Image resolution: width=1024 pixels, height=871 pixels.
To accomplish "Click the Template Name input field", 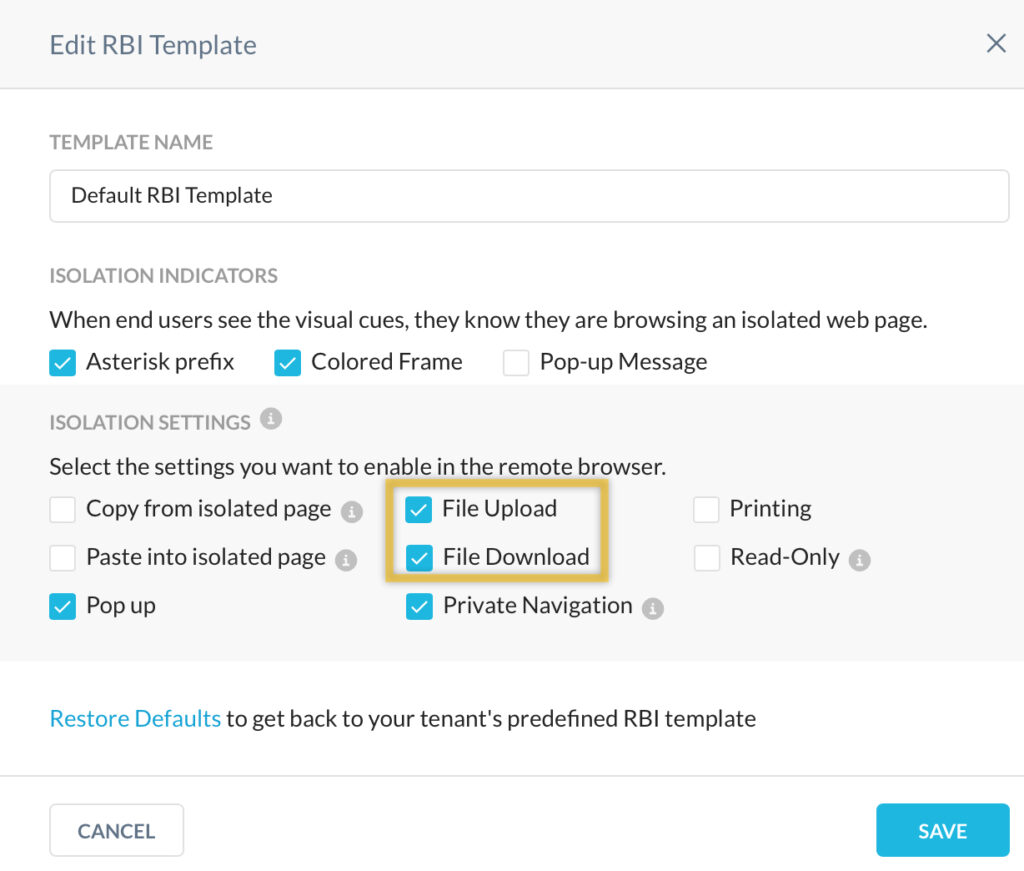I will (x=528, y=196).
